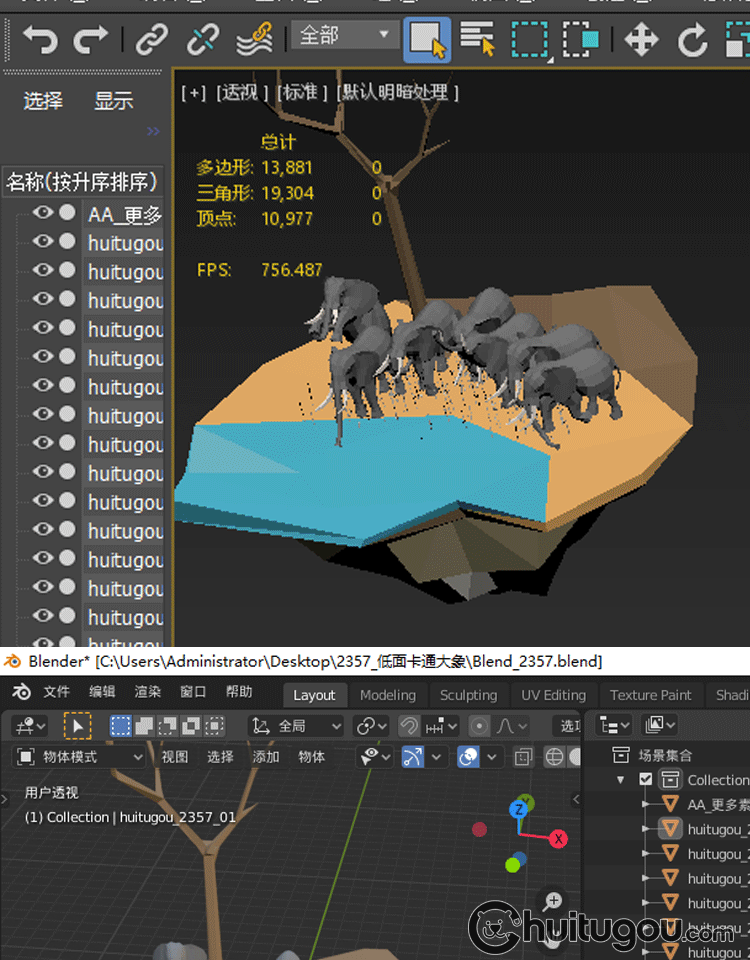
Task: Zoom the Blender viewport with magnifier icon
Action: click(552, 901)
